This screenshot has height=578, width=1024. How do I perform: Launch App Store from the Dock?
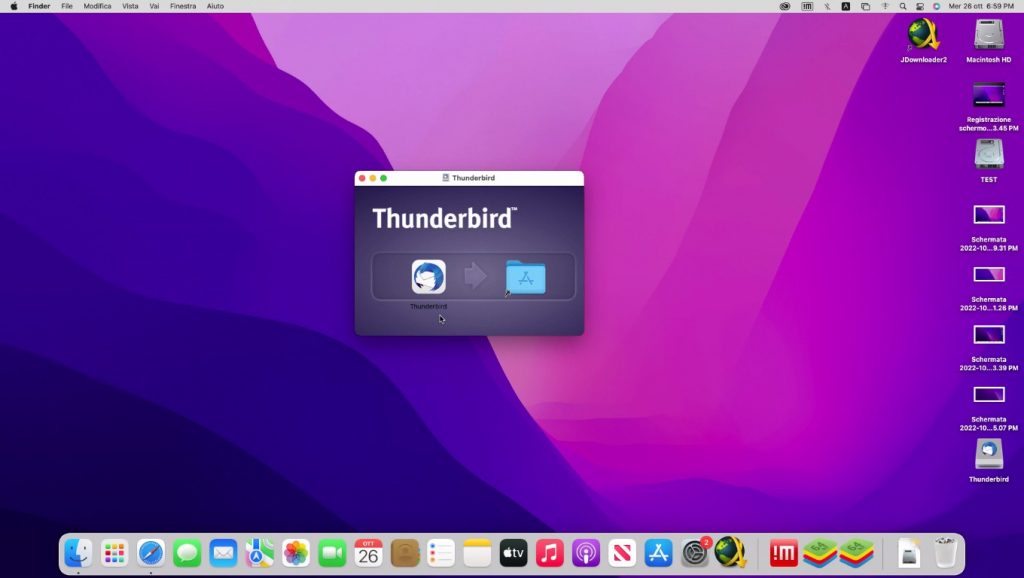(x=658, y=552)
